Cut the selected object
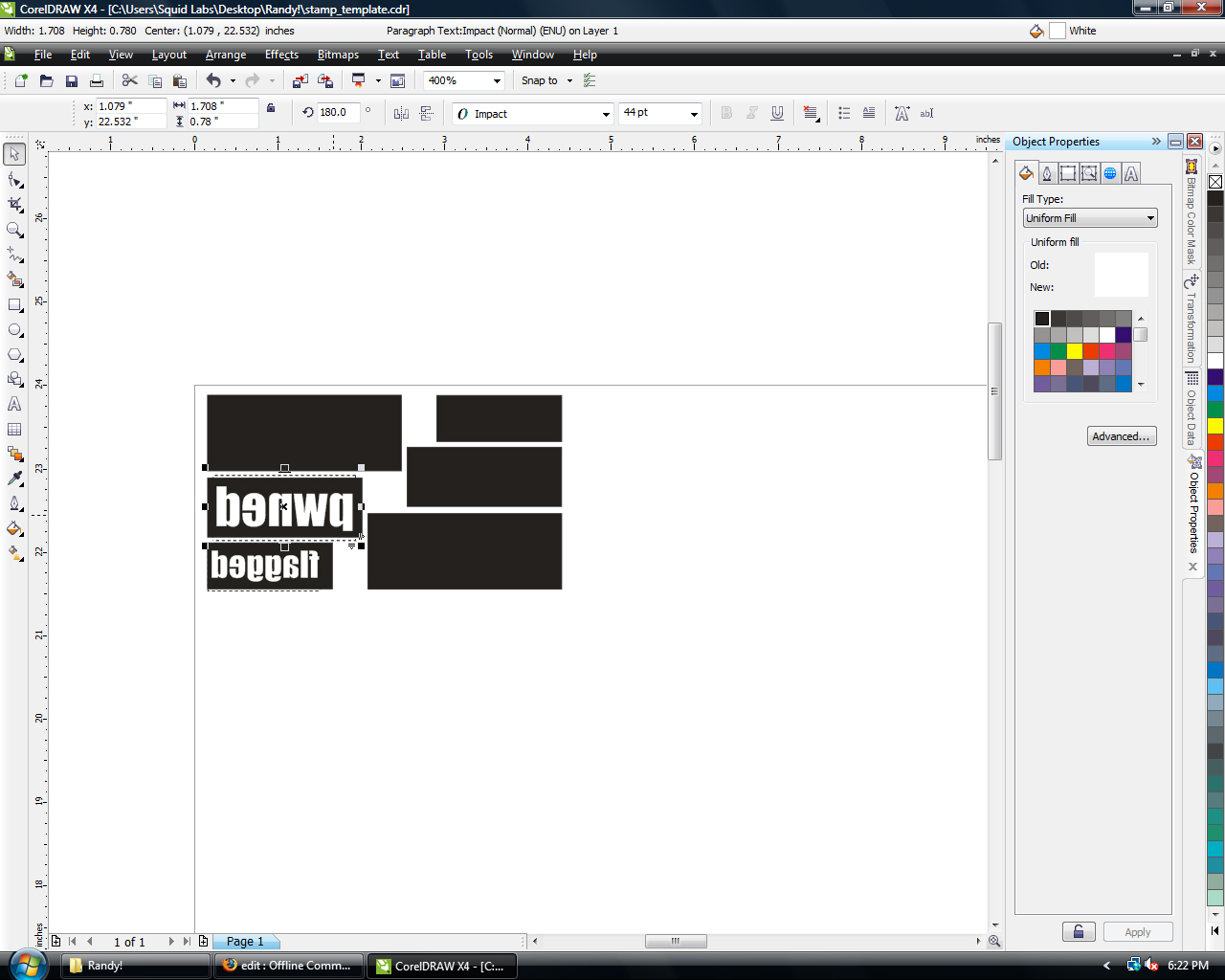The height and width of the screenshot is (980, 1225). pyautogui.click(x=130, y=81)
